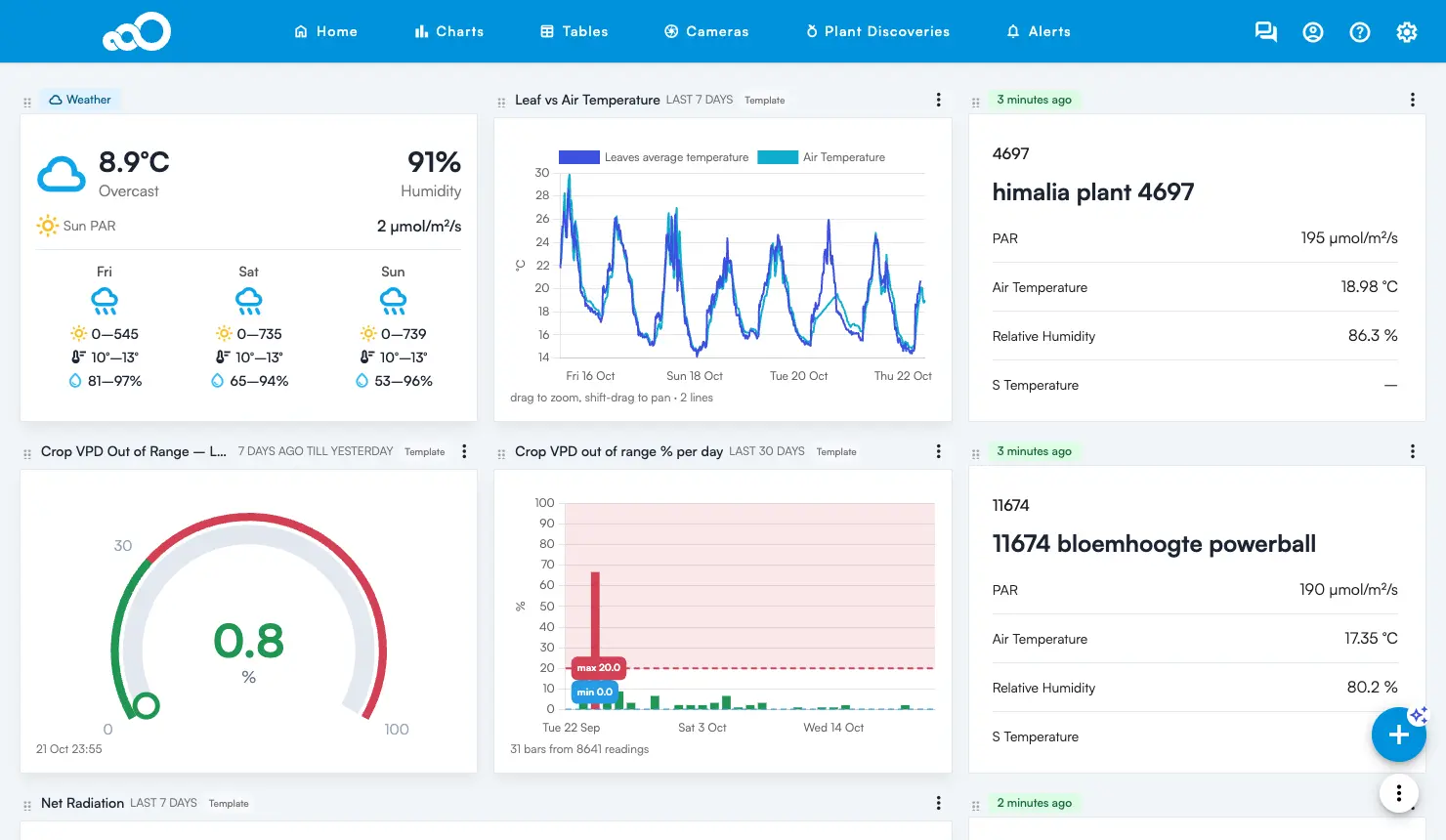Open Crop VPD per day chart options menu

click(x=938, y=451)
